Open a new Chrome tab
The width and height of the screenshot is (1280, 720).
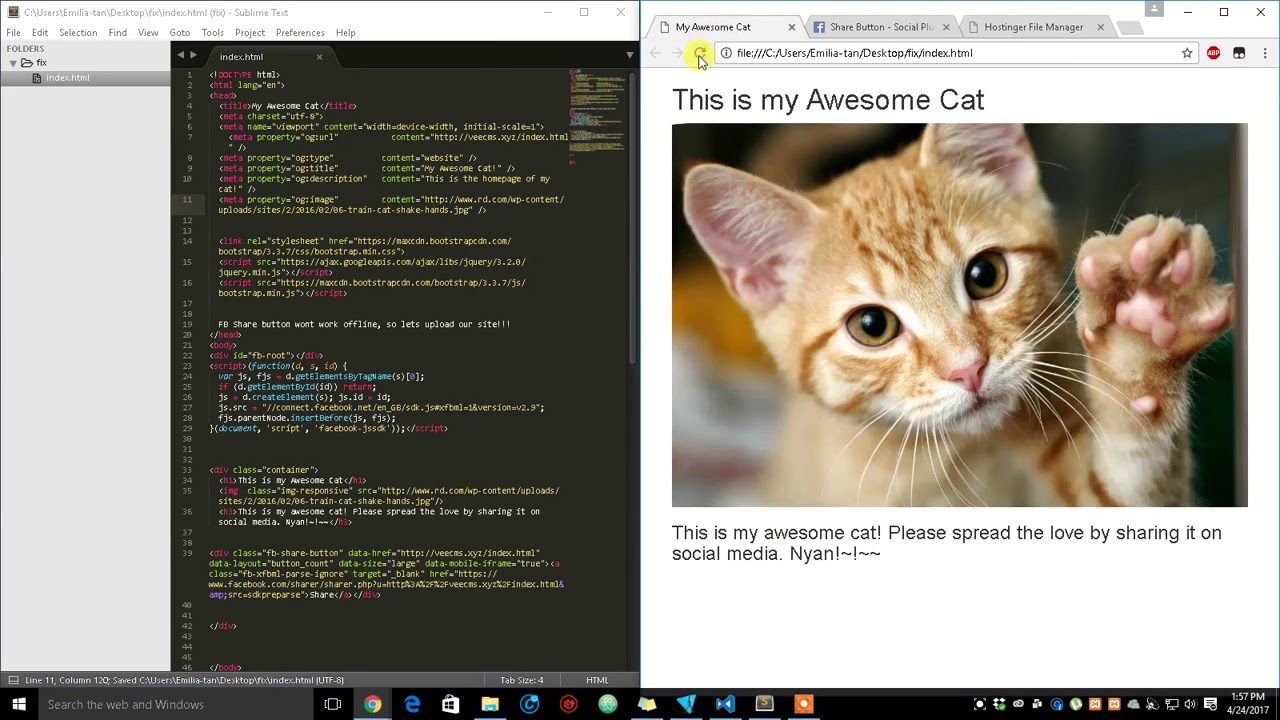[1129, 27]
